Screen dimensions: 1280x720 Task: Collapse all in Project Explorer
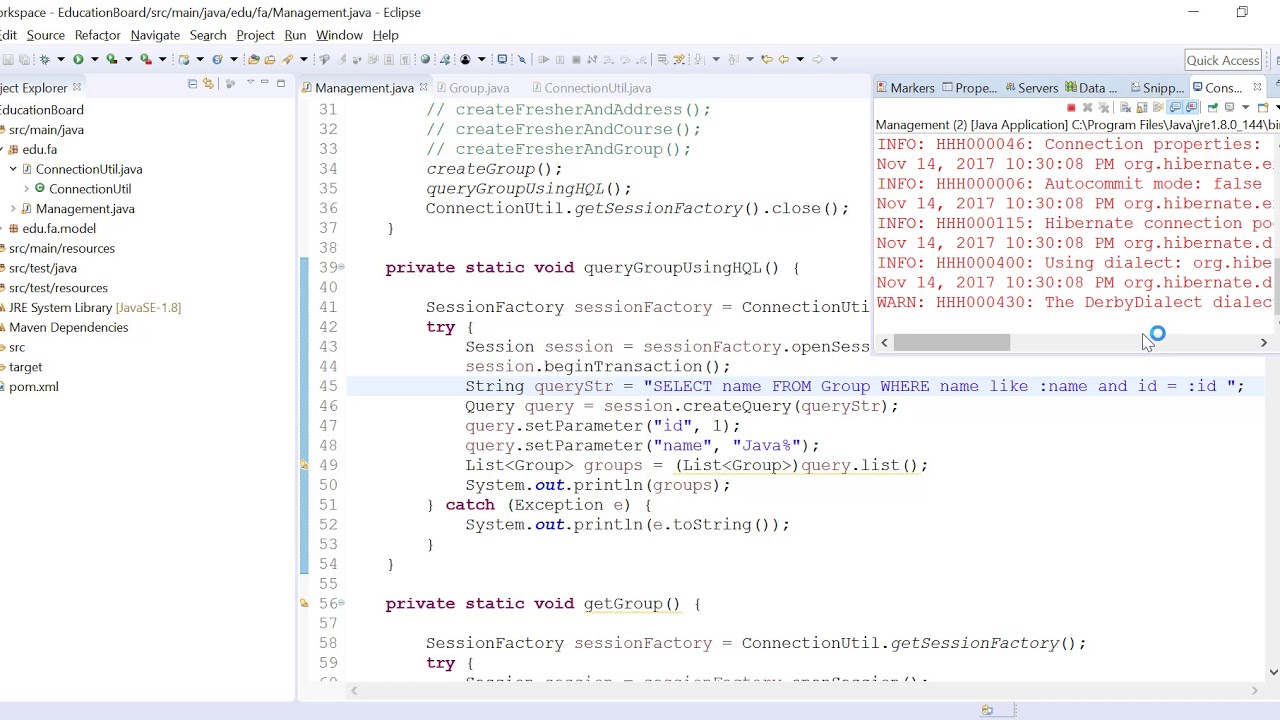(192, 83)
